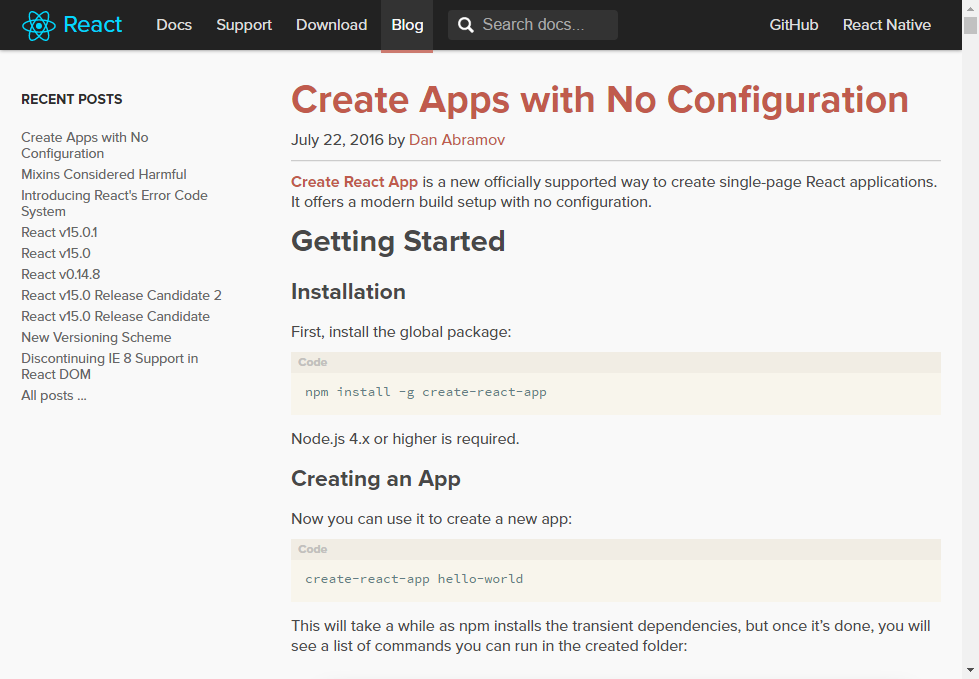
Task: Click the React atom logo icon
Action: pos(38,25)
